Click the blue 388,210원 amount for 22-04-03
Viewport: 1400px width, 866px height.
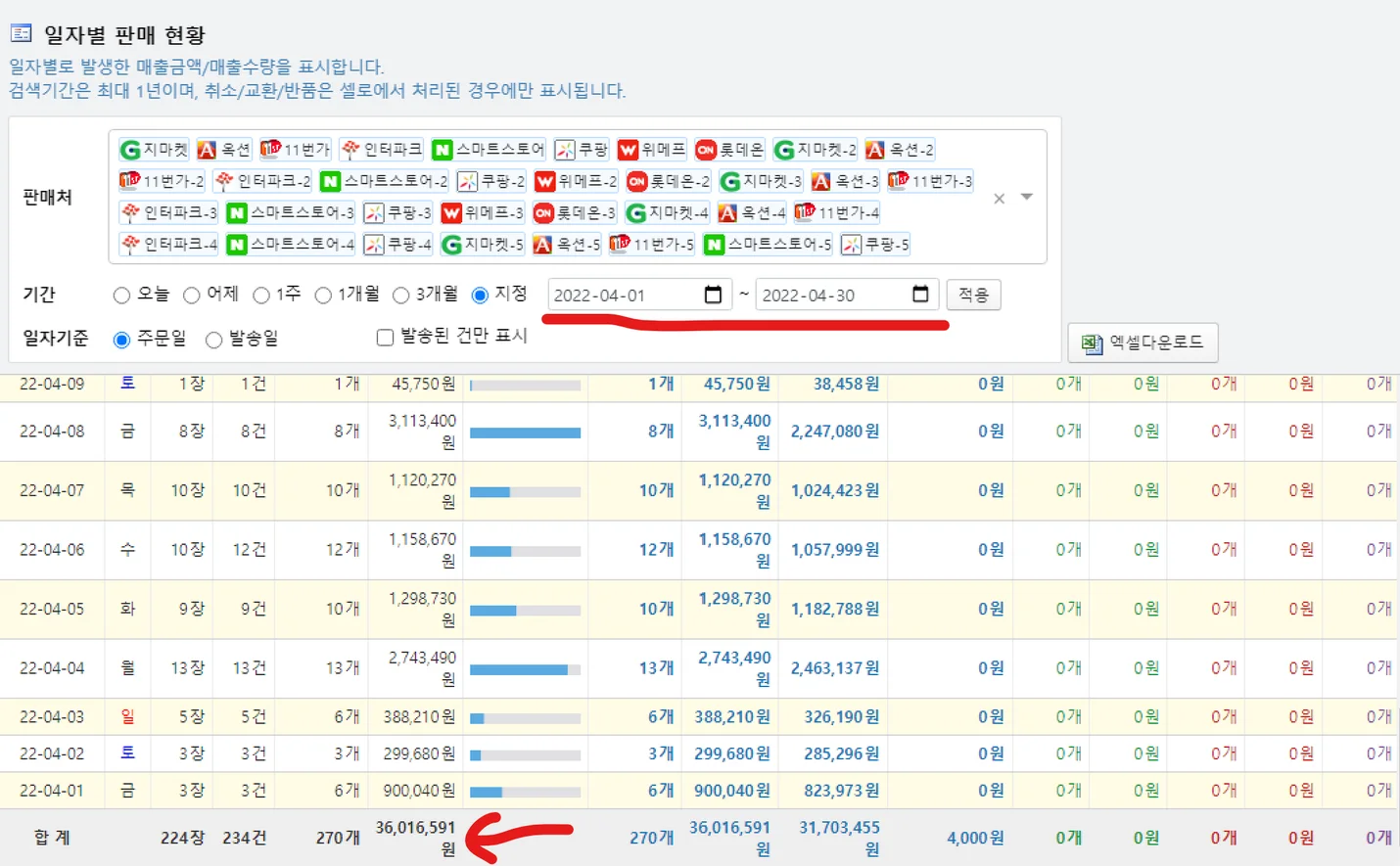coord(732,717)
